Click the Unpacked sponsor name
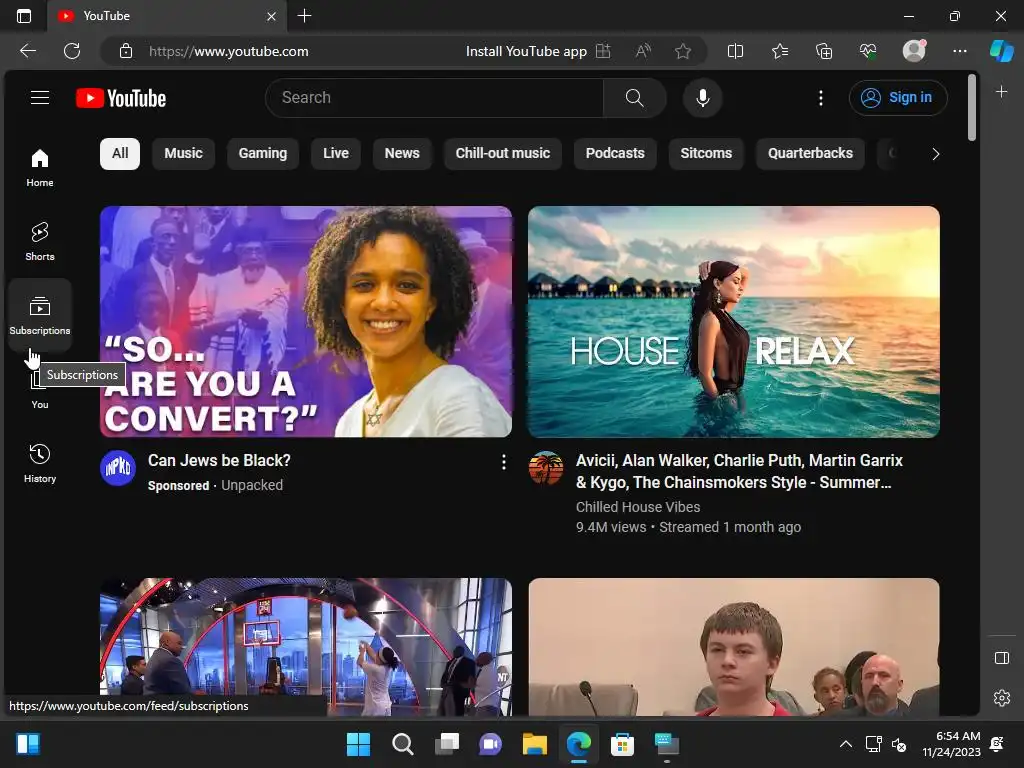 pos(252,485)
